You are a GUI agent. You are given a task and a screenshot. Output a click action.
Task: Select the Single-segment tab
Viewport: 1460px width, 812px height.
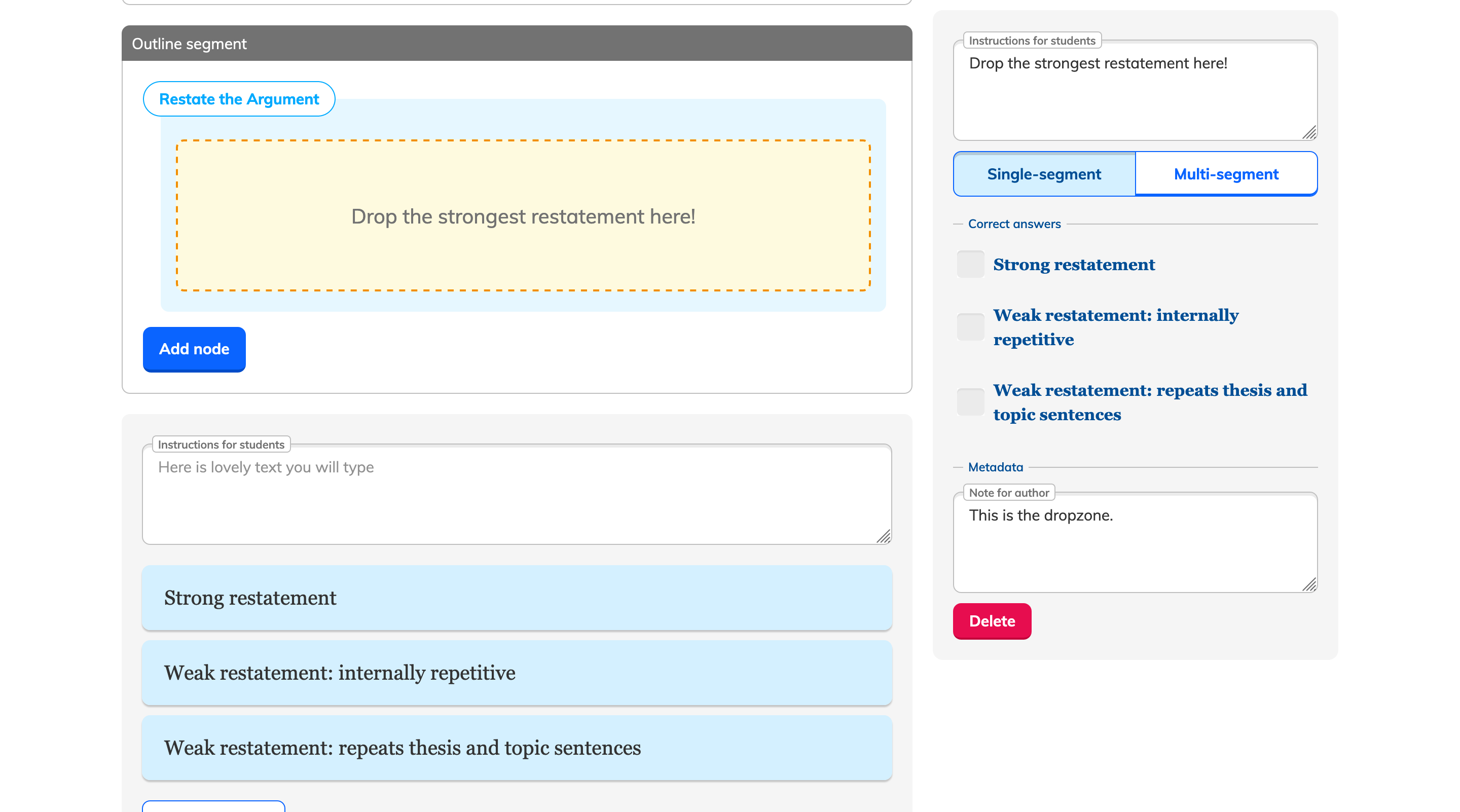point(1044,174)
